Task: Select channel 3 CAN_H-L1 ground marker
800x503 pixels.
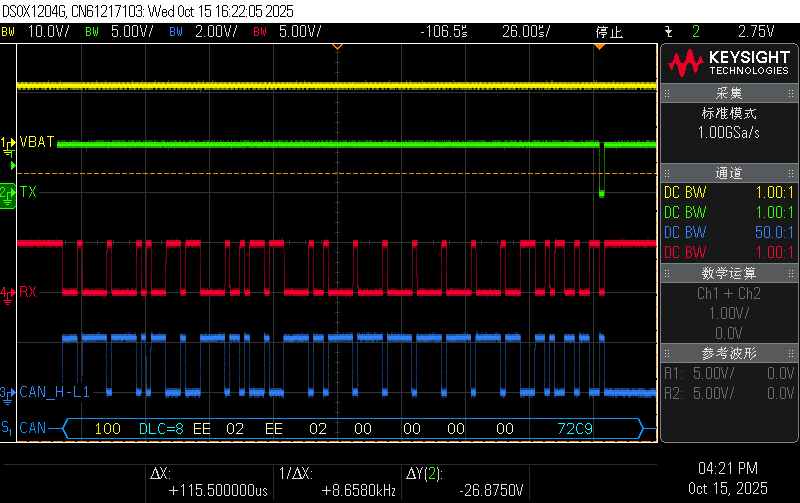Action: coord(8,392)
